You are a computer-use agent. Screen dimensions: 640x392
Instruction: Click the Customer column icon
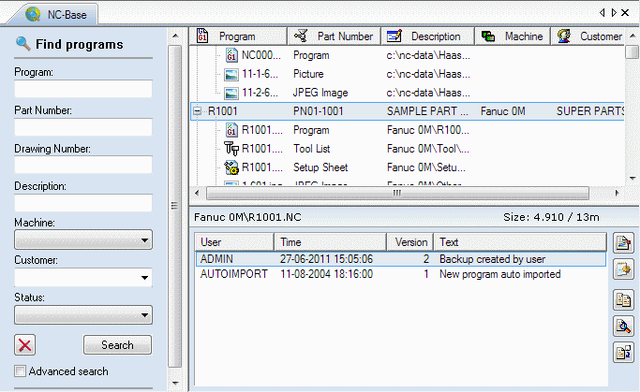(564, 36)
